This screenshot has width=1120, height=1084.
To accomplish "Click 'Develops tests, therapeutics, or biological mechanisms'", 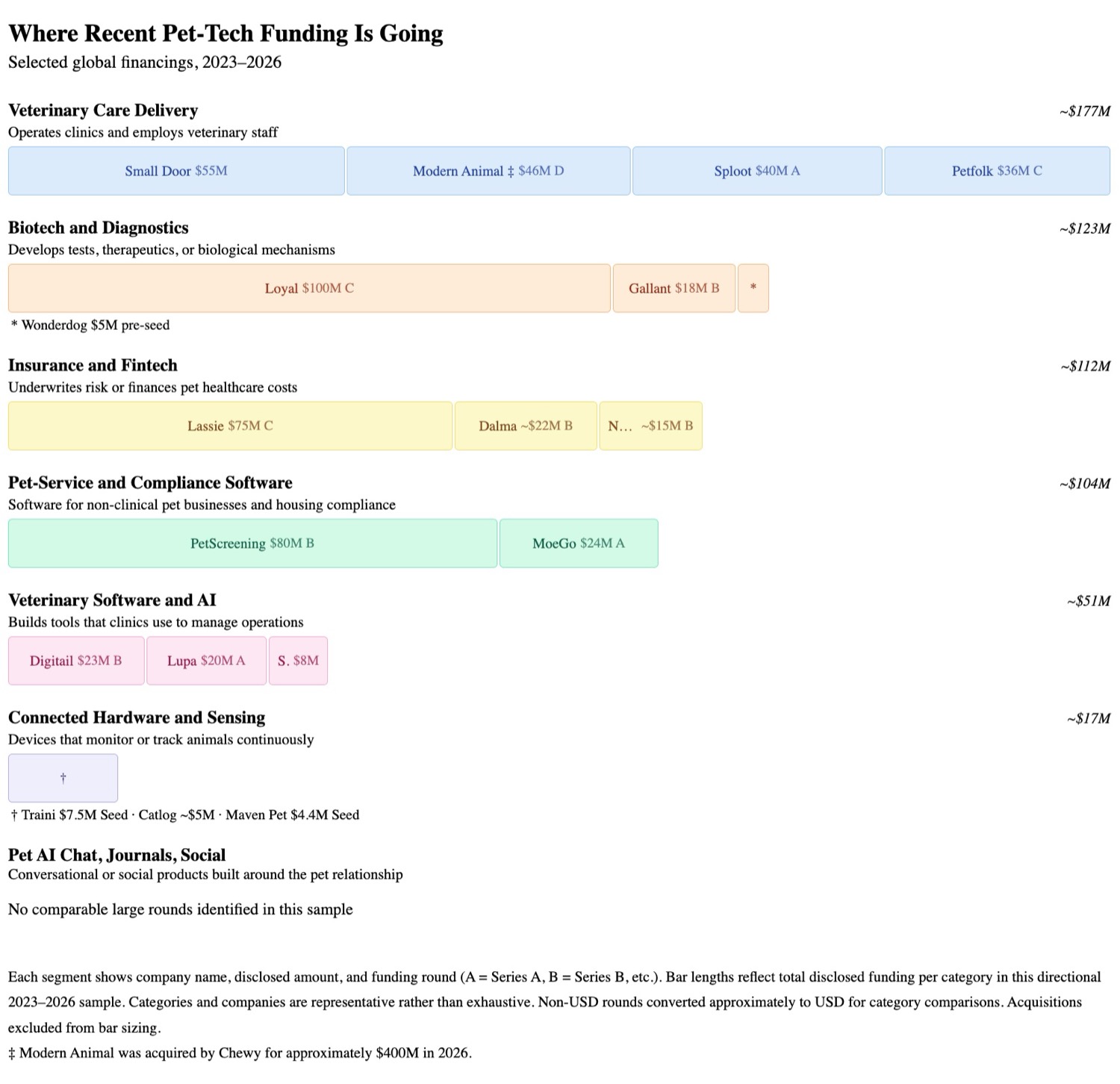I will 172,249.
